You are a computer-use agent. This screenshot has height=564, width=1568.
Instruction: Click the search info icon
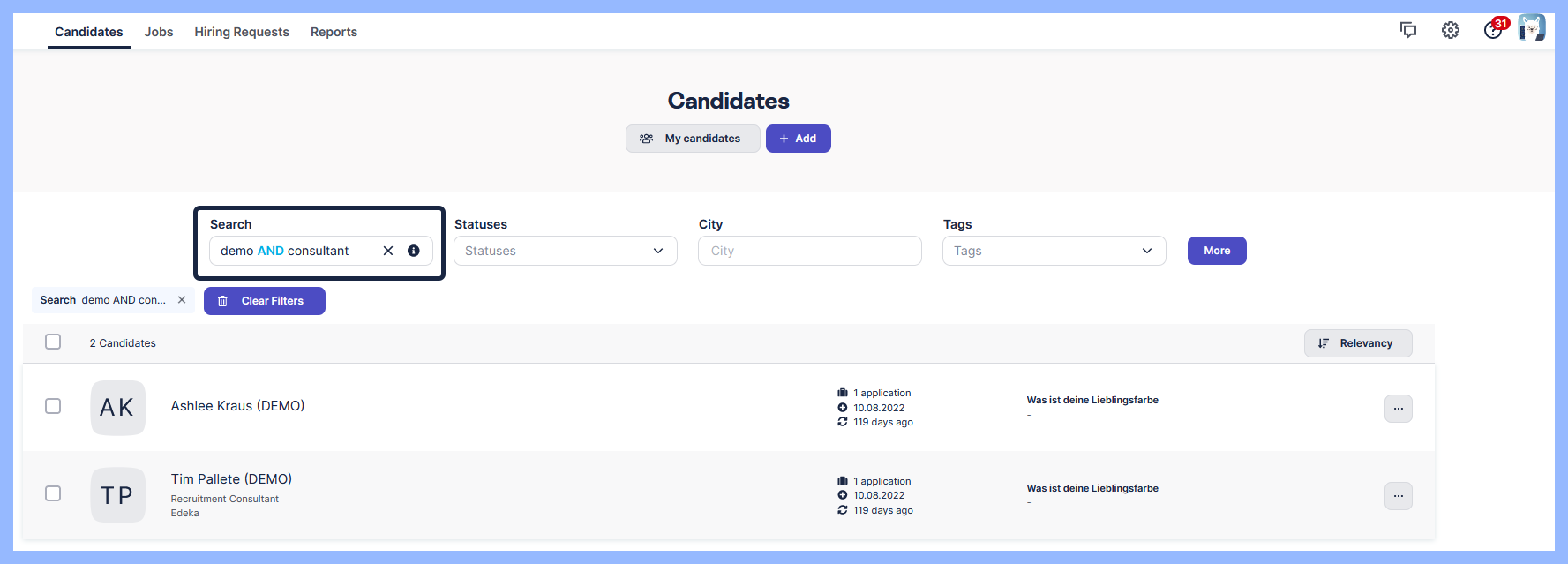point(413,251)
